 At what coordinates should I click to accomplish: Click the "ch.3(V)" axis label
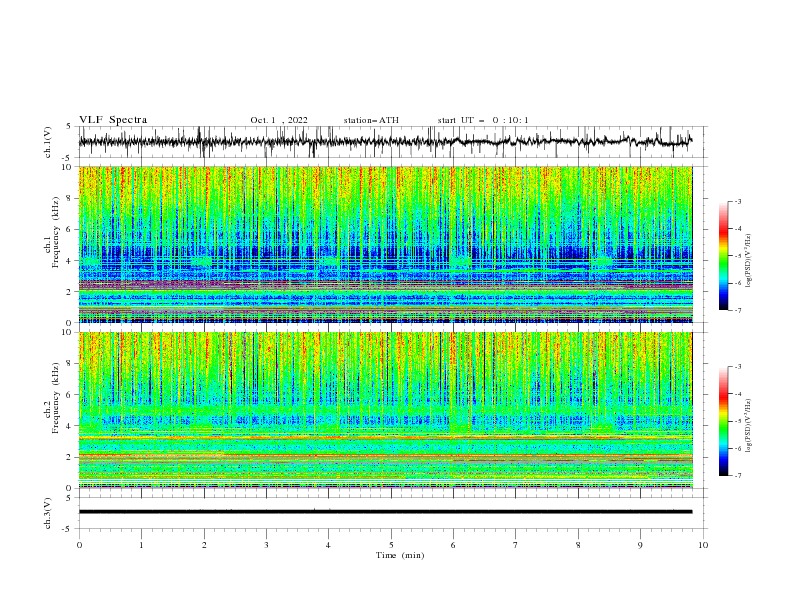click(x=48, y=513)
